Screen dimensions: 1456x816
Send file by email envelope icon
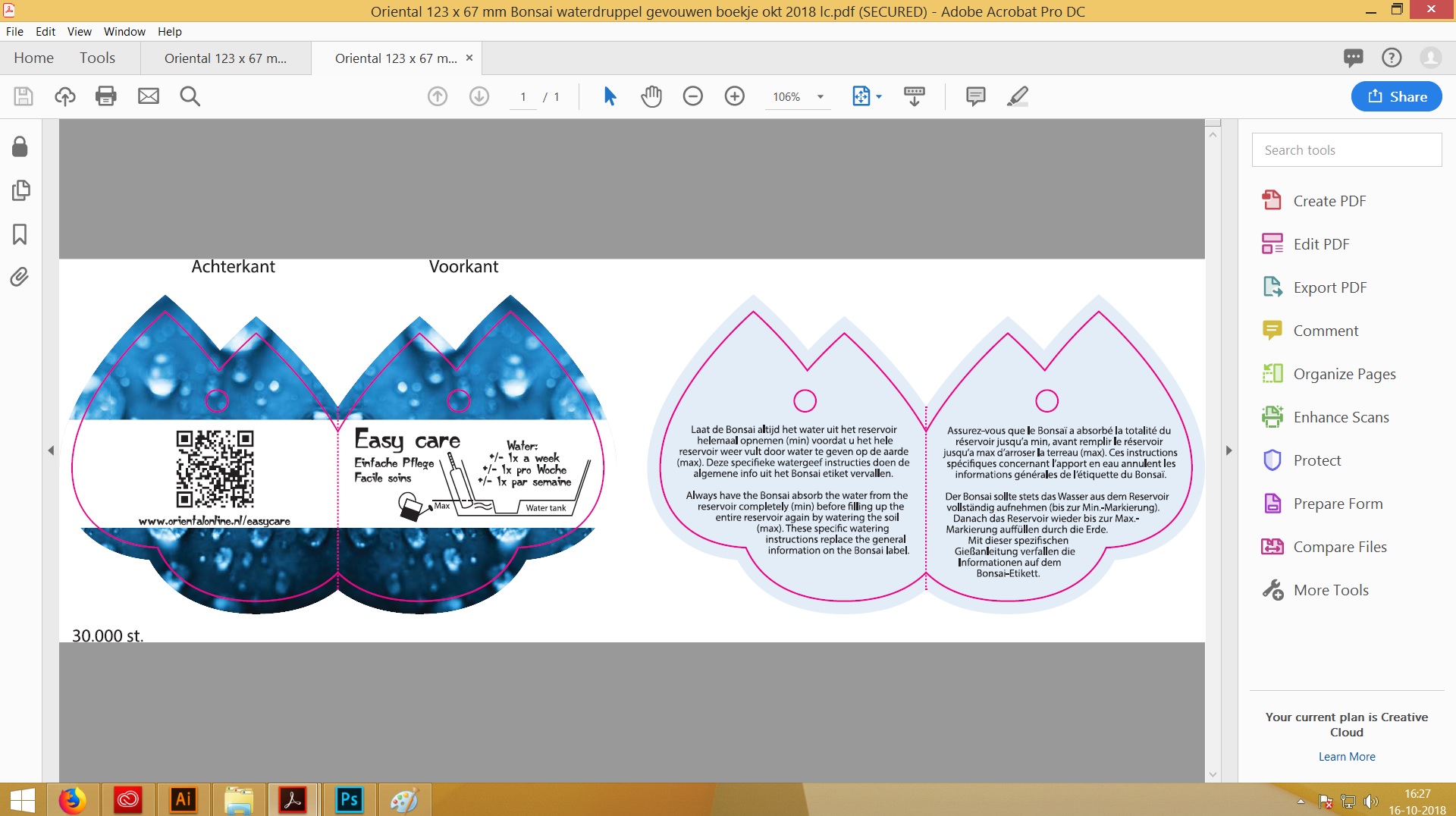[149, 96]
